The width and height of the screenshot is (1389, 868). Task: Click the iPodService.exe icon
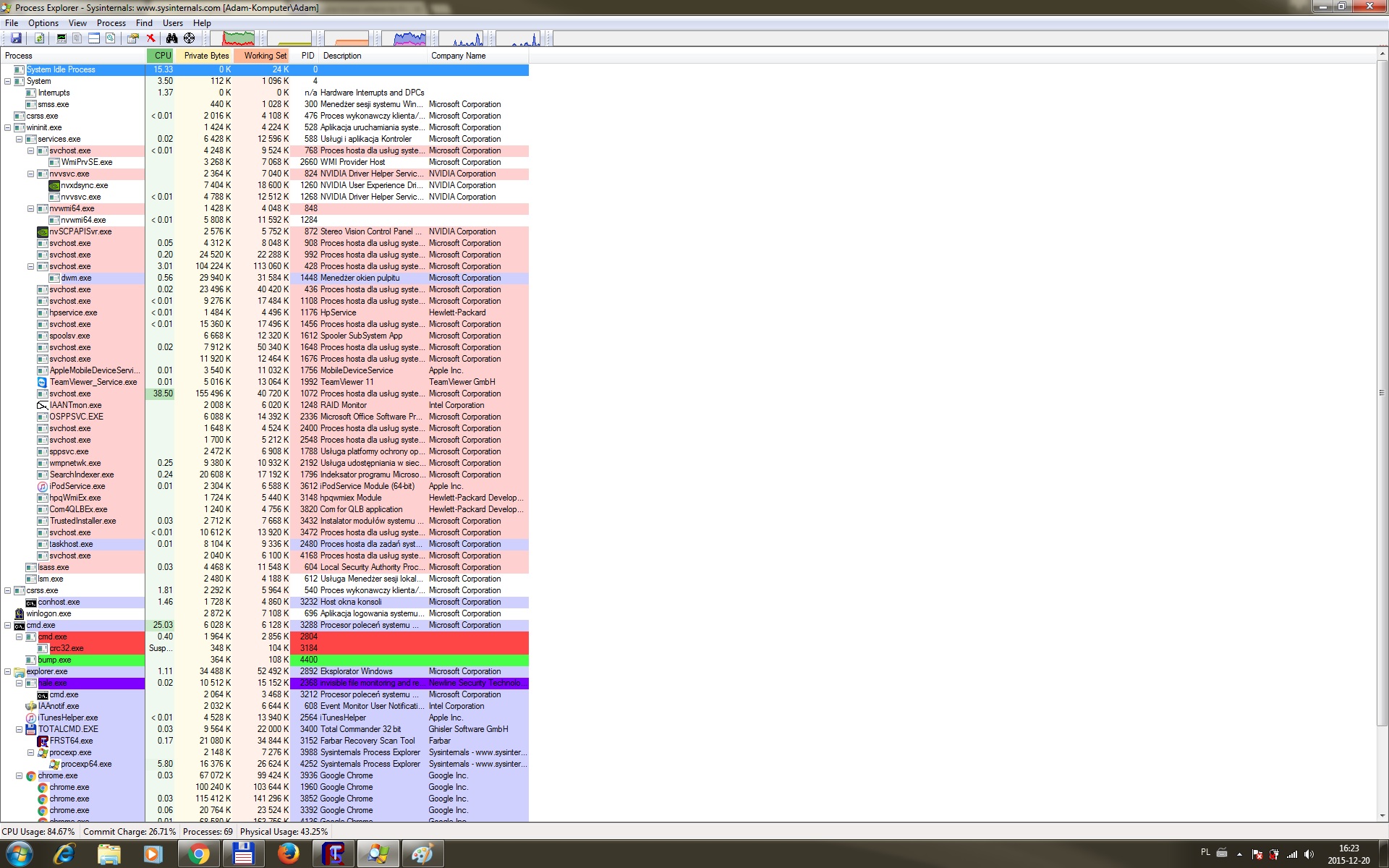[43, 486]
